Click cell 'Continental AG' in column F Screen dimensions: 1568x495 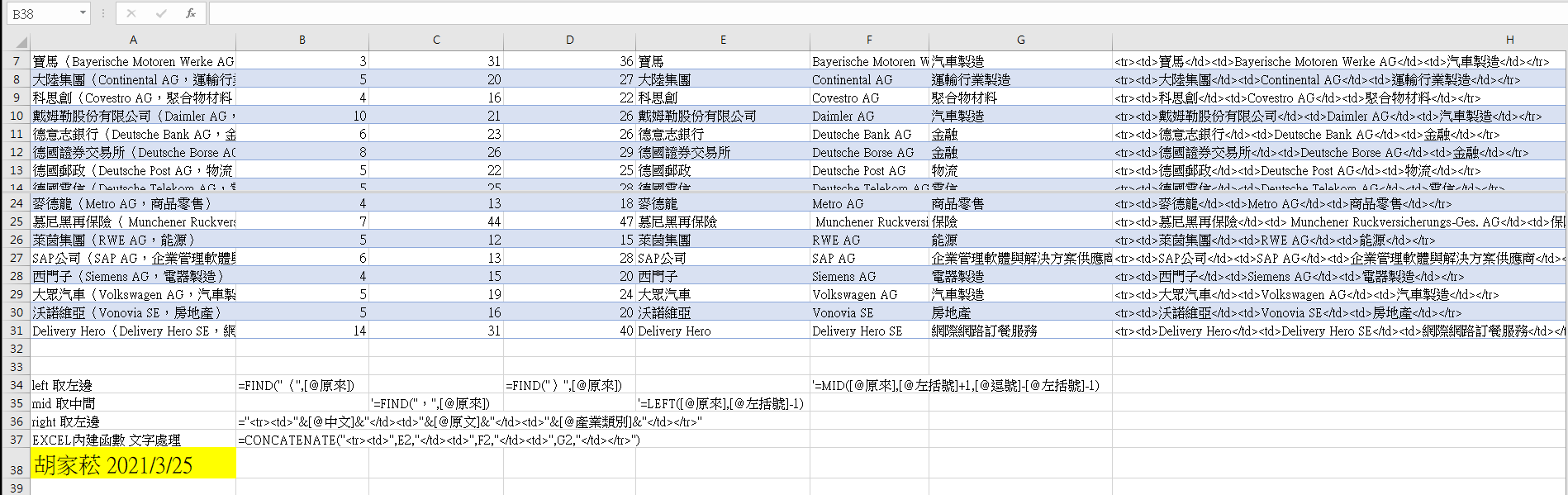869,79
